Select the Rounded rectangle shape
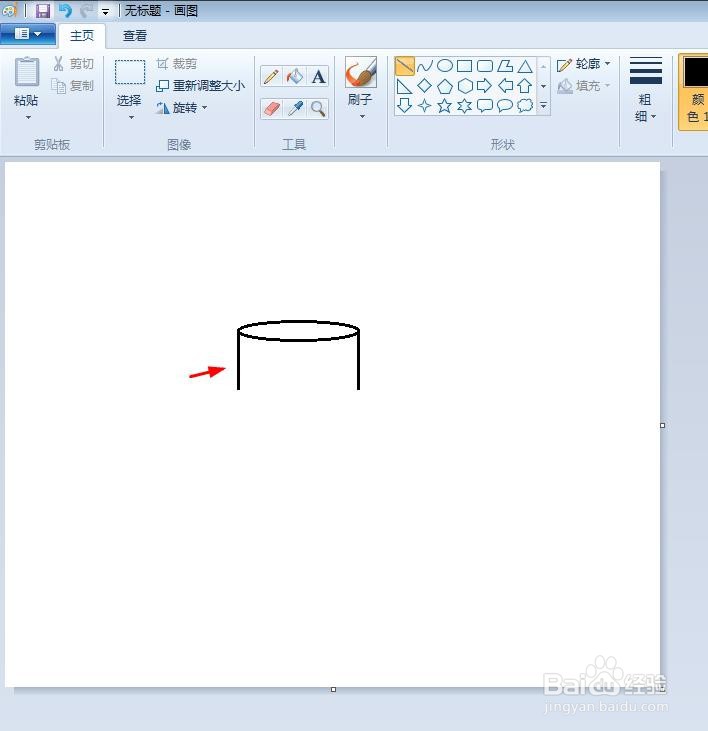The height and width of the screenshot is (731, 708). (485, 66)
